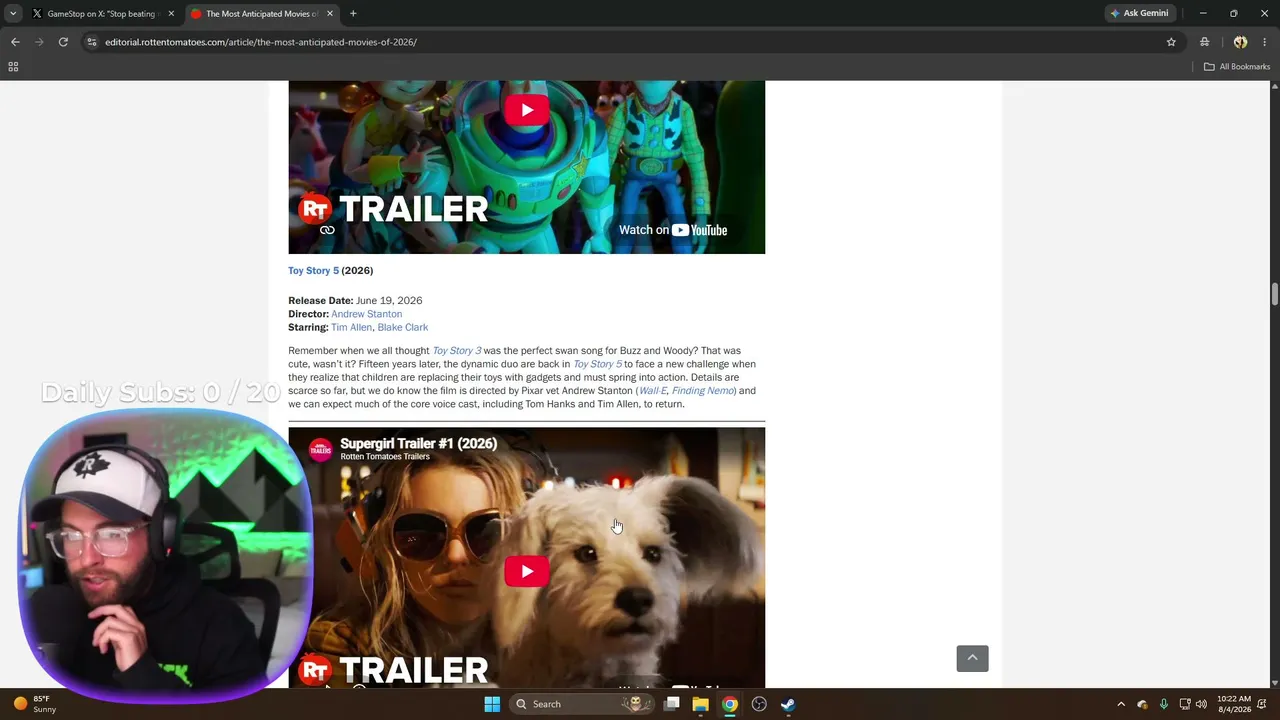The height and width of the screenshot is (720, 1280).
Task: Click the Release Date June 19, 2026 text
Action: pos(355,301)
